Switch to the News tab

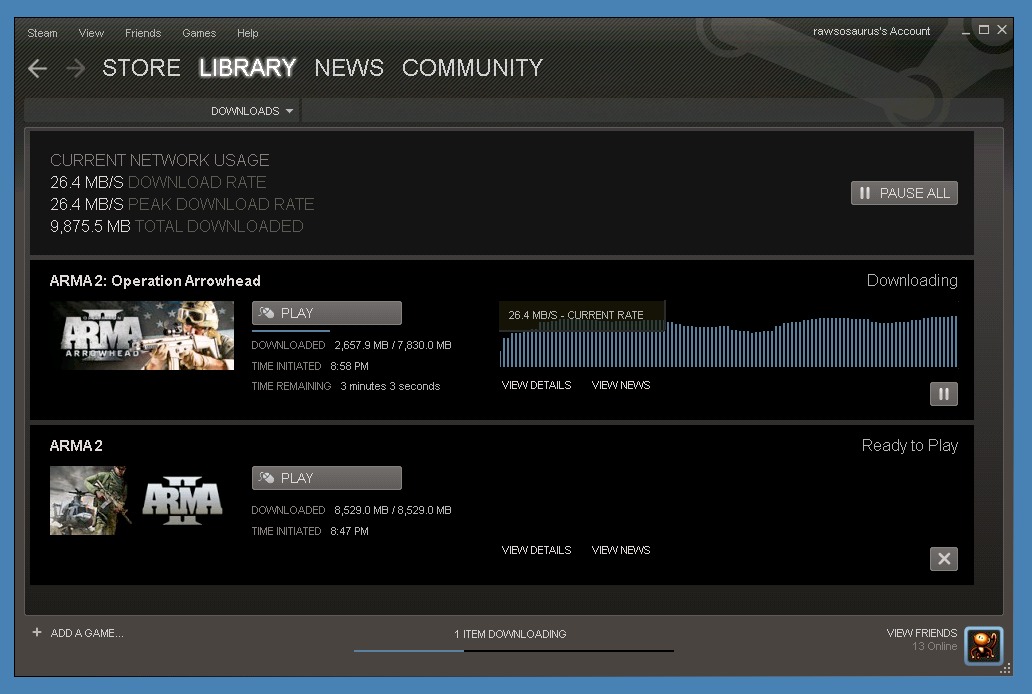pos(349,68)
